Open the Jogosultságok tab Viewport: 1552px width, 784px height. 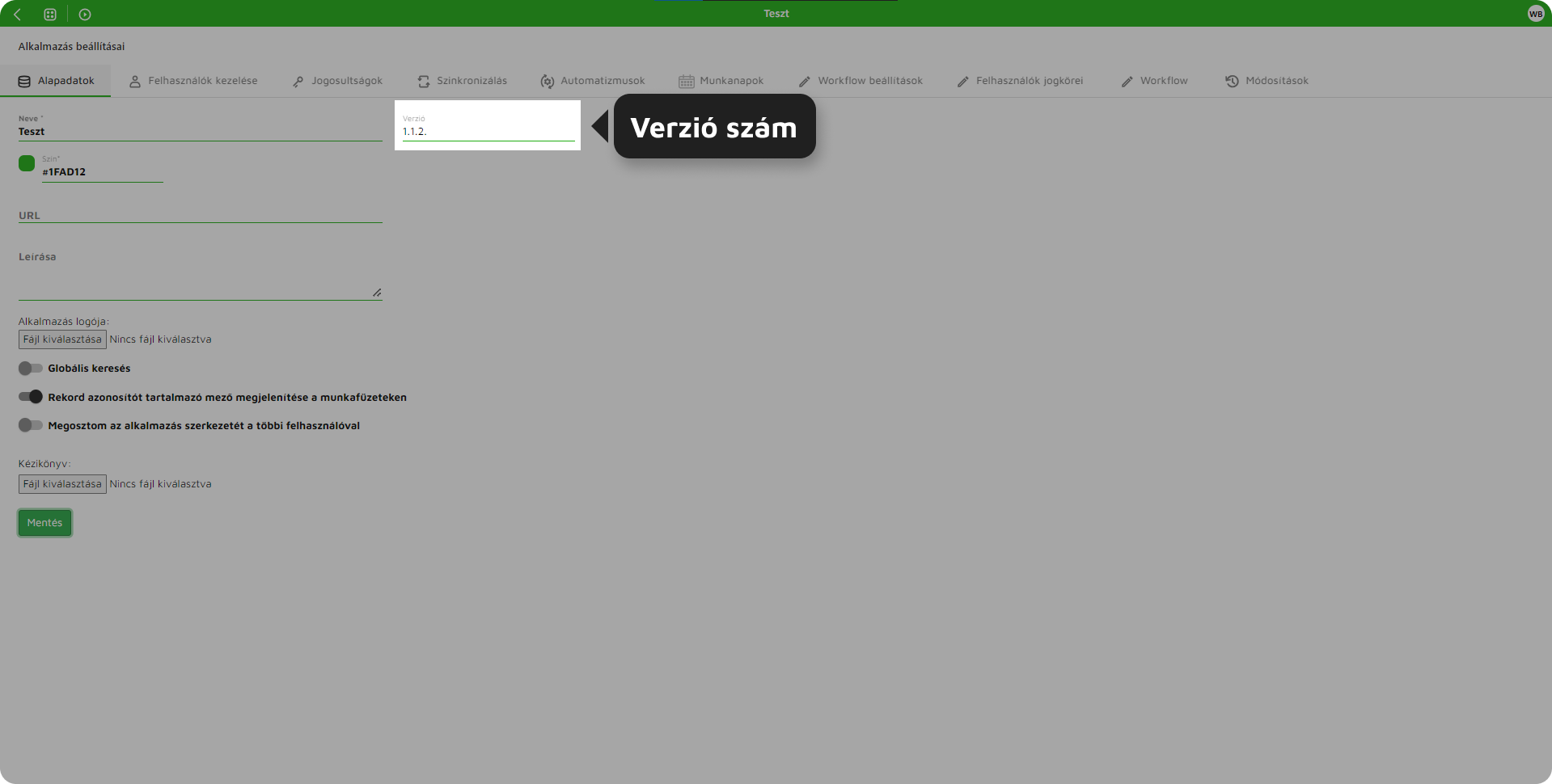tap(337, 81)
